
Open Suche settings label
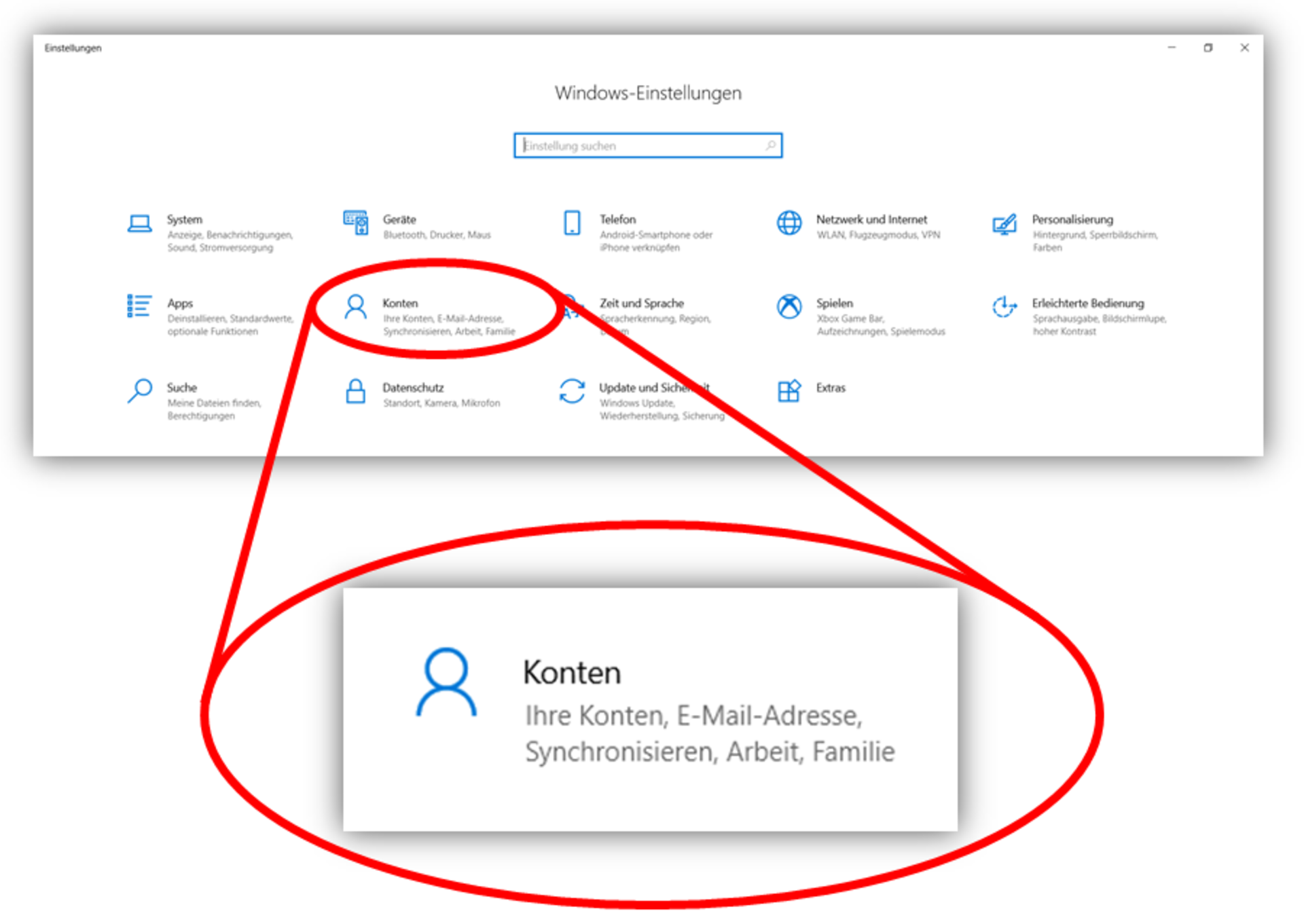click(182, 388)
